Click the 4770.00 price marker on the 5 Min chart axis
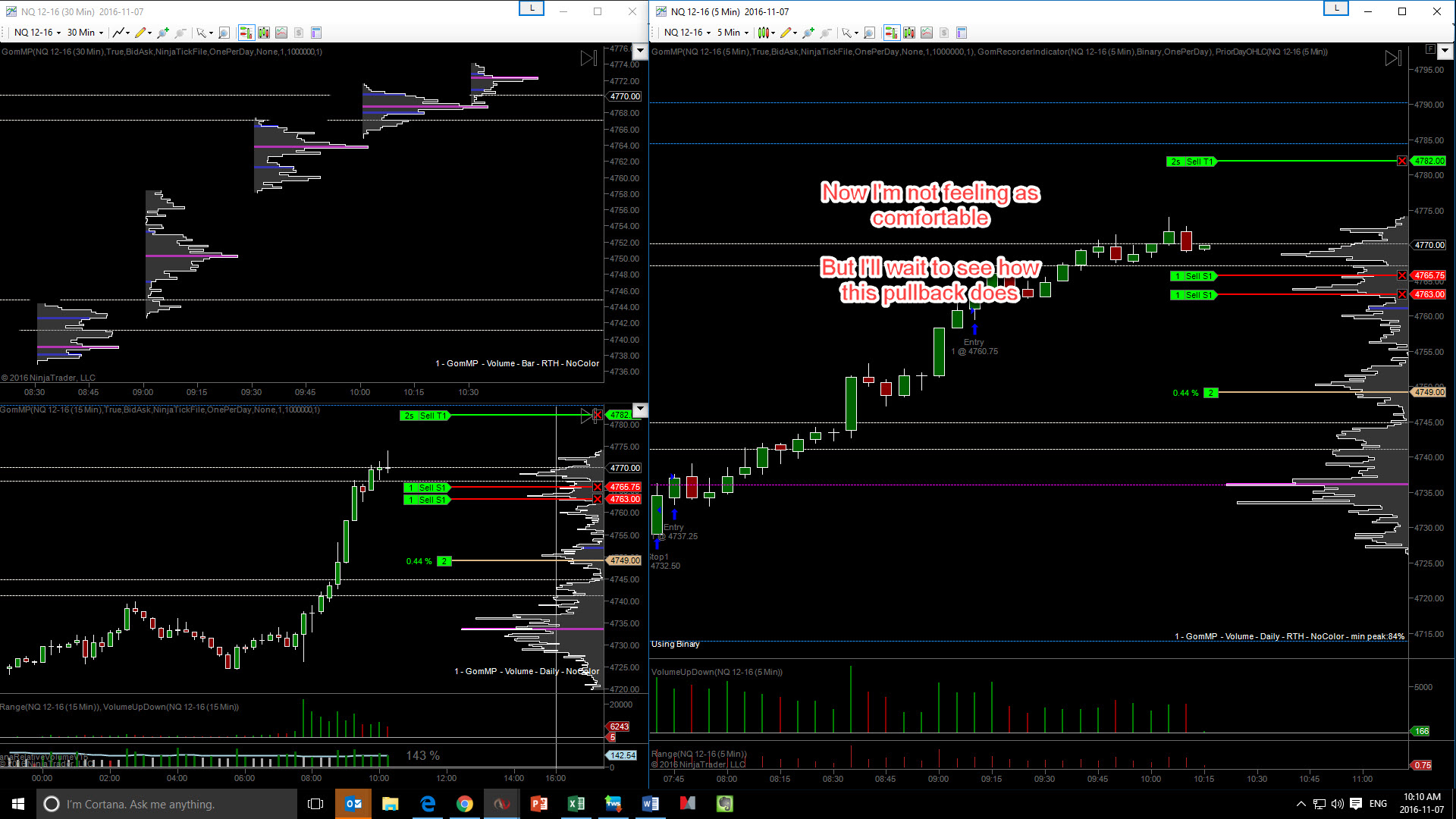Viewport: 1456px width, 819px height. (1429, 245)
